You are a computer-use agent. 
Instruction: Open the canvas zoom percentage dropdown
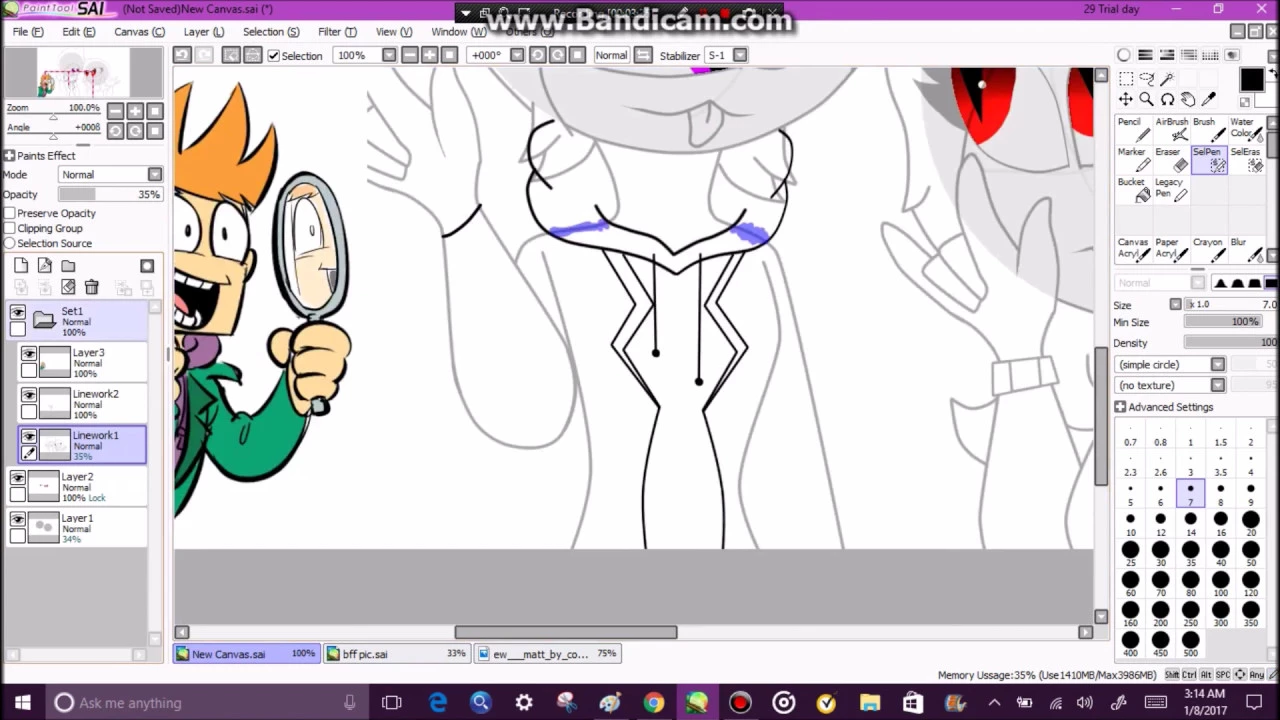pyautogui.click(x=389, y=55)
